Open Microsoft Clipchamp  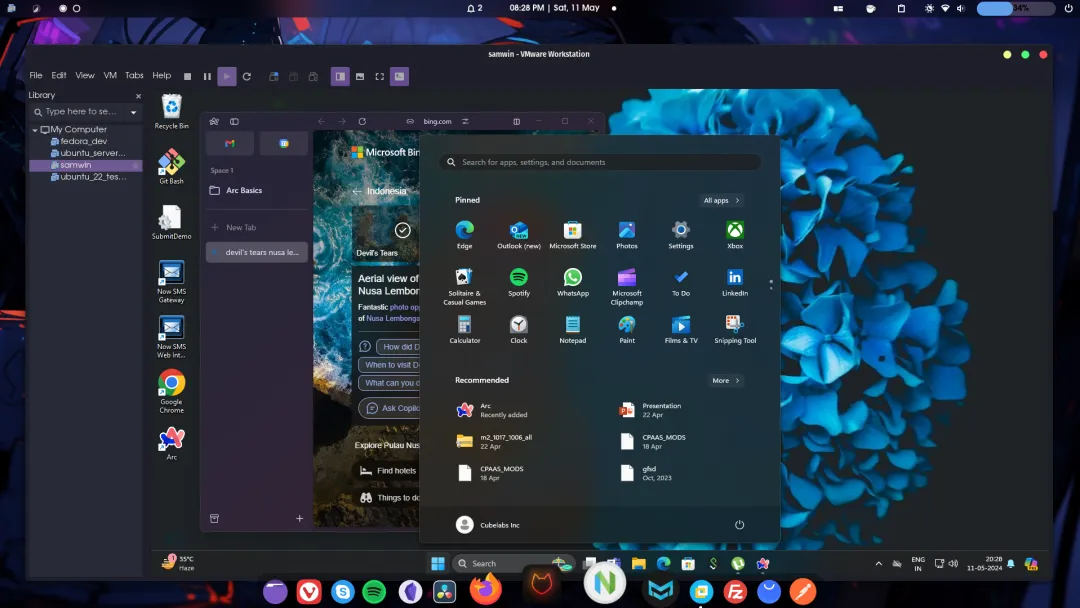point(627,286)
